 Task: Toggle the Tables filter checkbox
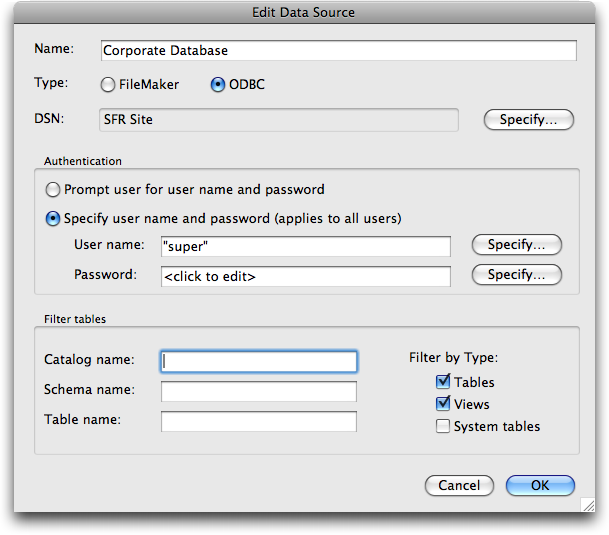(x=443, y=382)
